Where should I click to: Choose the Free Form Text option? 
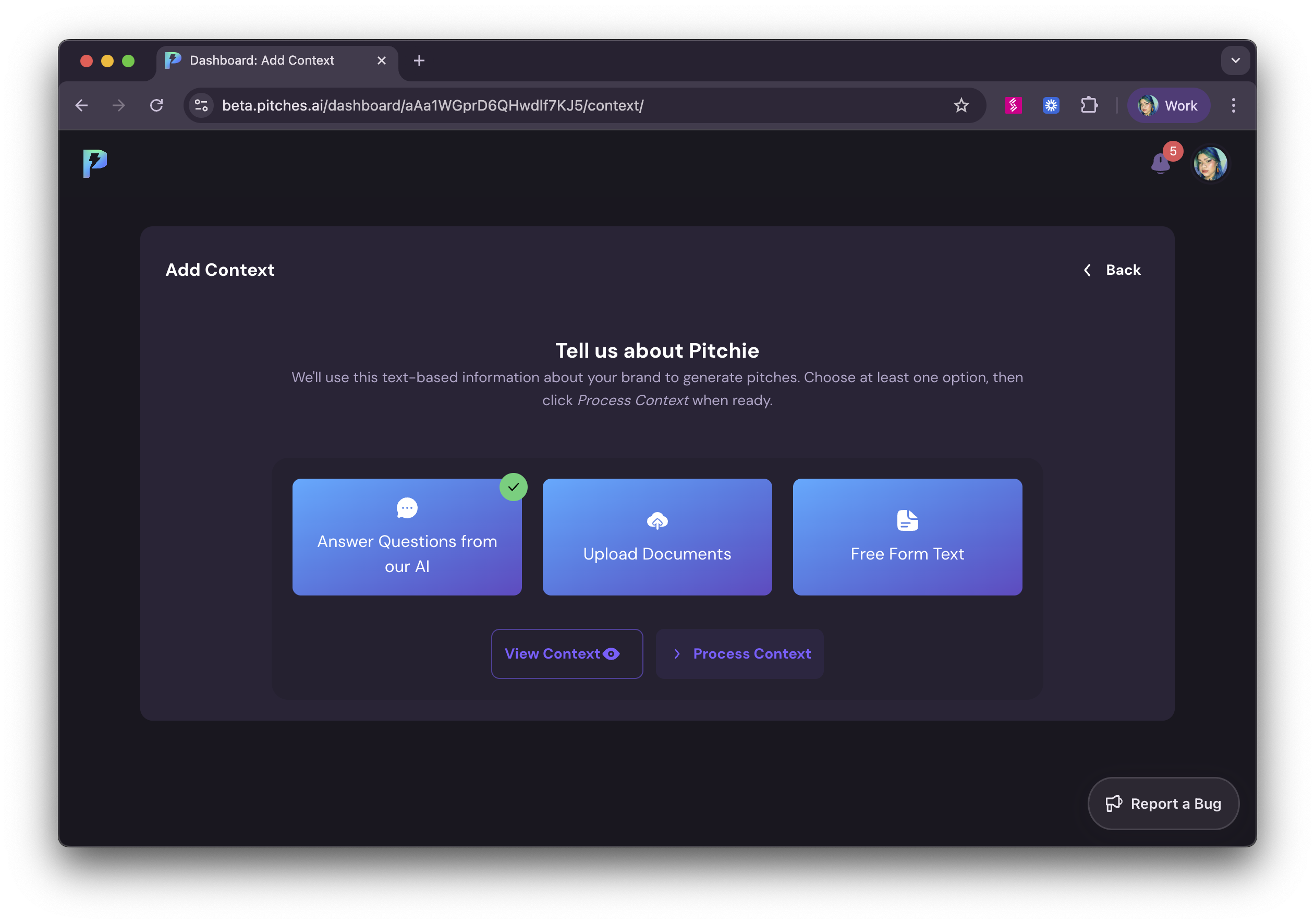pos(907,537)
